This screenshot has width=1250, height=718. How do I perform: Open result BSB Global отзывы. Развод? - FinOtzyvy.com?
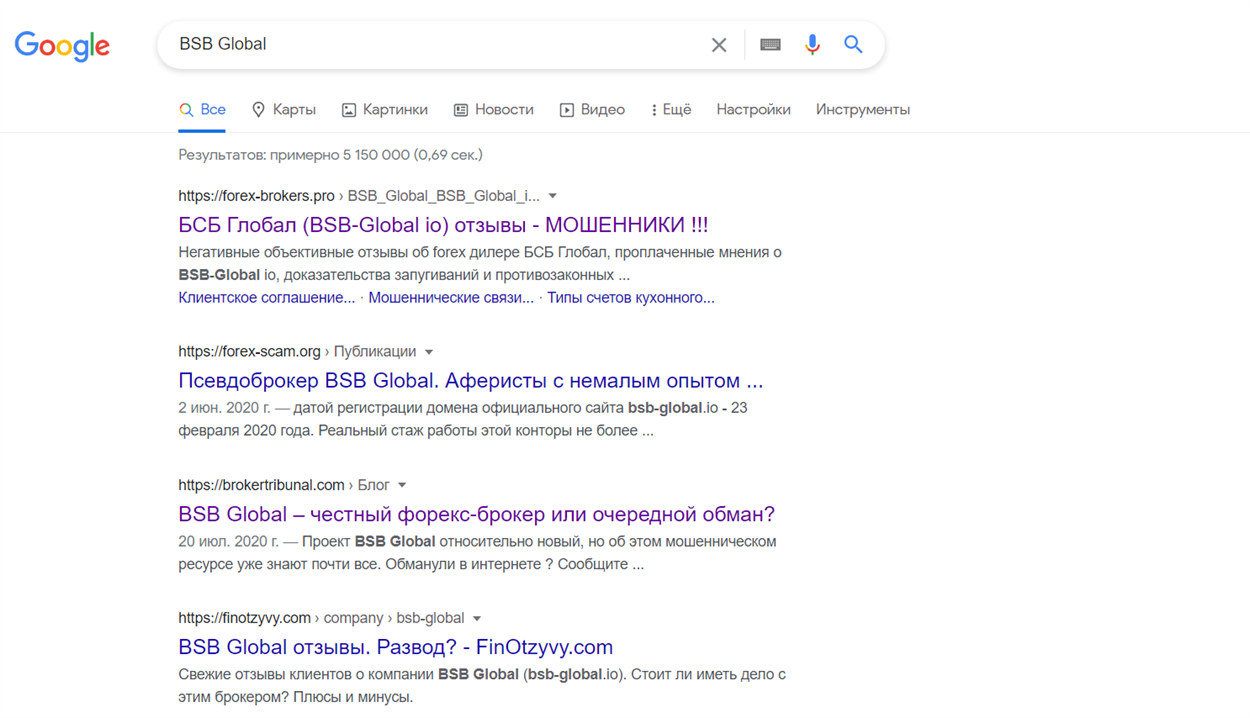pos(395,647)
